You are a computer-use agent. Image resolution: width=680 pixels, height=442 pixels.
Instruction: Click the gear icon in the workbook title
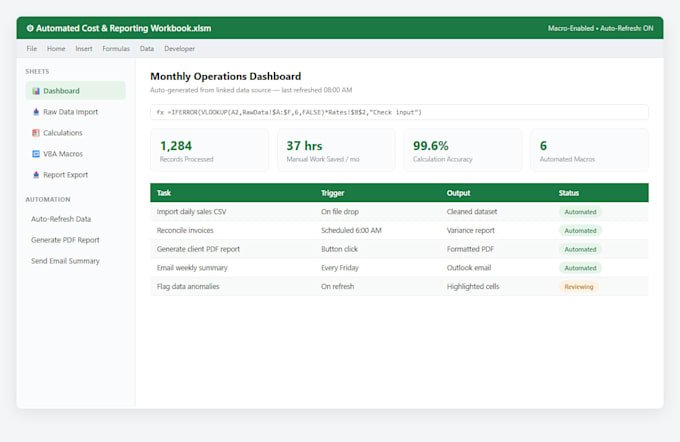click(x=30, y=28)
